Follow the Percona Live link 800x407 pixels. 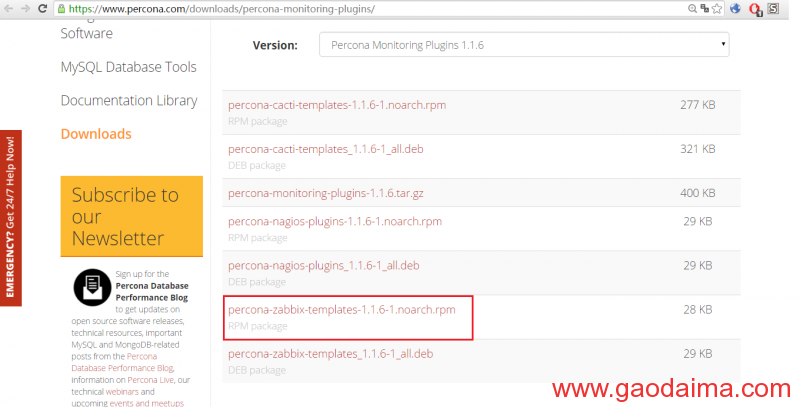pyautogui.click(x=151, y=380)
